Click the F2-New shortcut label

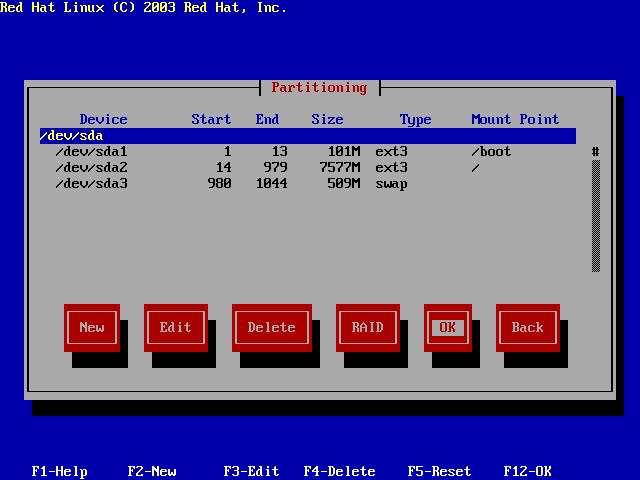(152, 471)
